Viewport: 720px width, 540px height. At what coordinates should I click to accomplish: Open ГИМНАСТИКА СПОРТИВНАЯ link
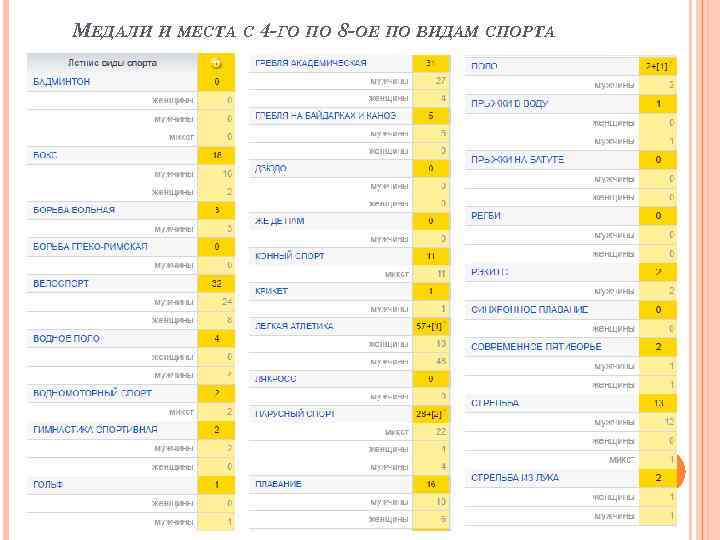click(95, 429)
